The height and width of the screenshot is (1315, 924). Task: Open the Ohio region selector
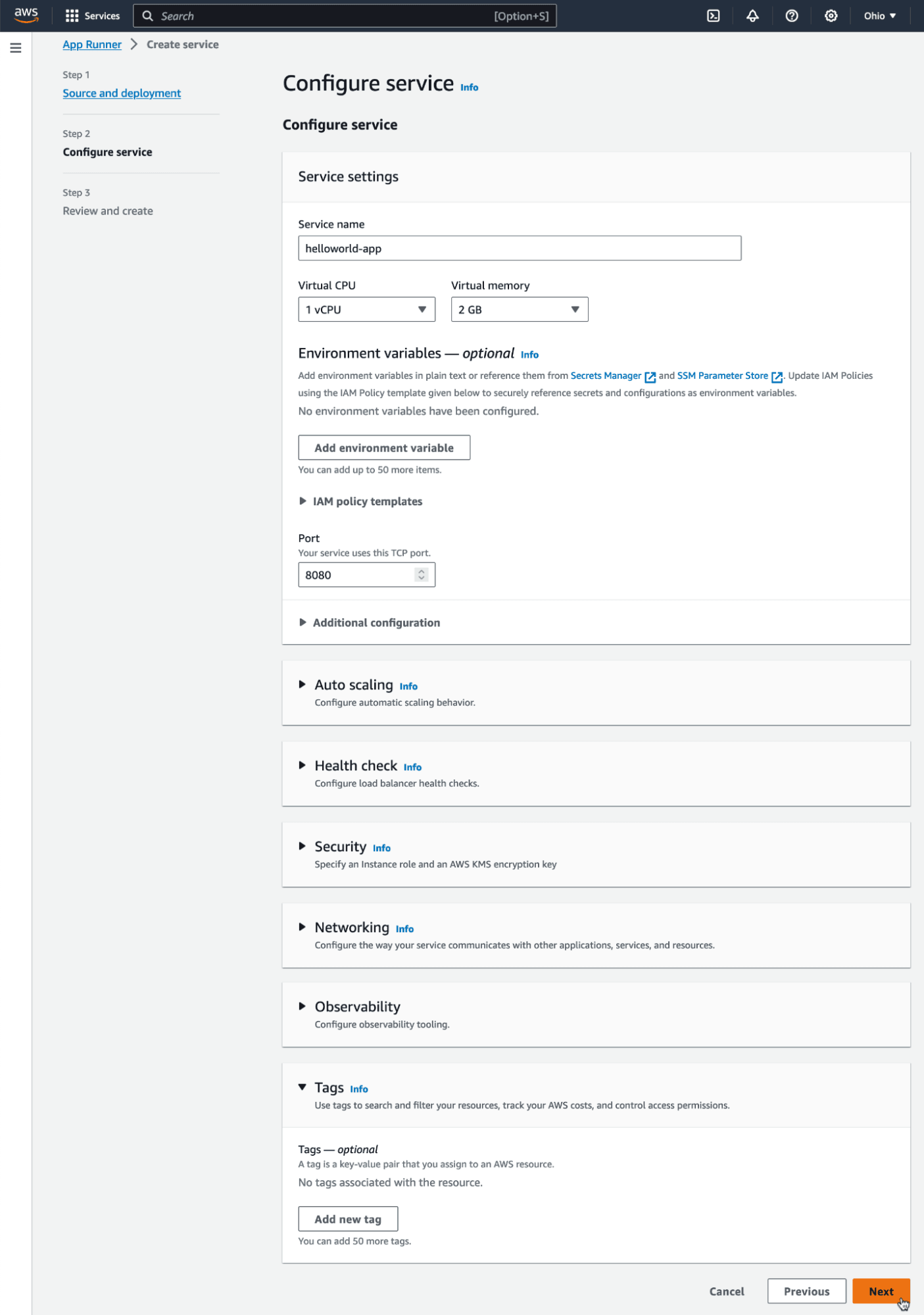(x=879, y=16)
